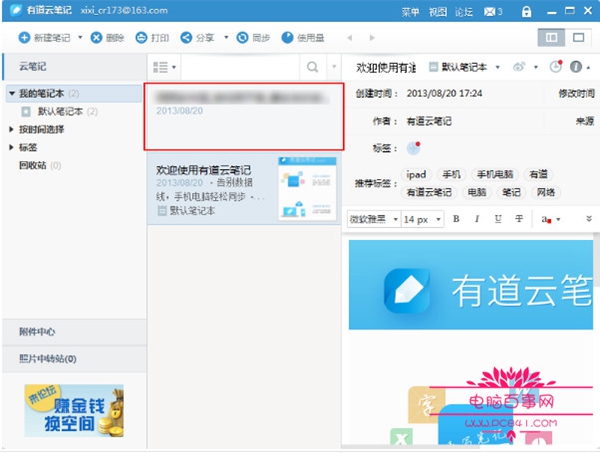Click the Delete (删除) toolbar button
Viewport: 600px width, 453px height.
108,37
